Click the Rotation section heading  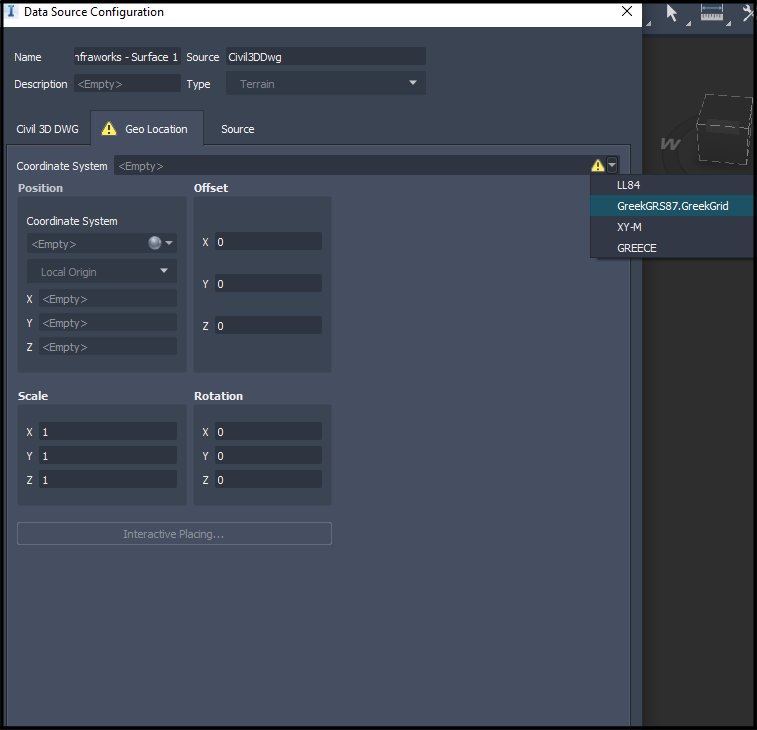click(x=218, y=396)
